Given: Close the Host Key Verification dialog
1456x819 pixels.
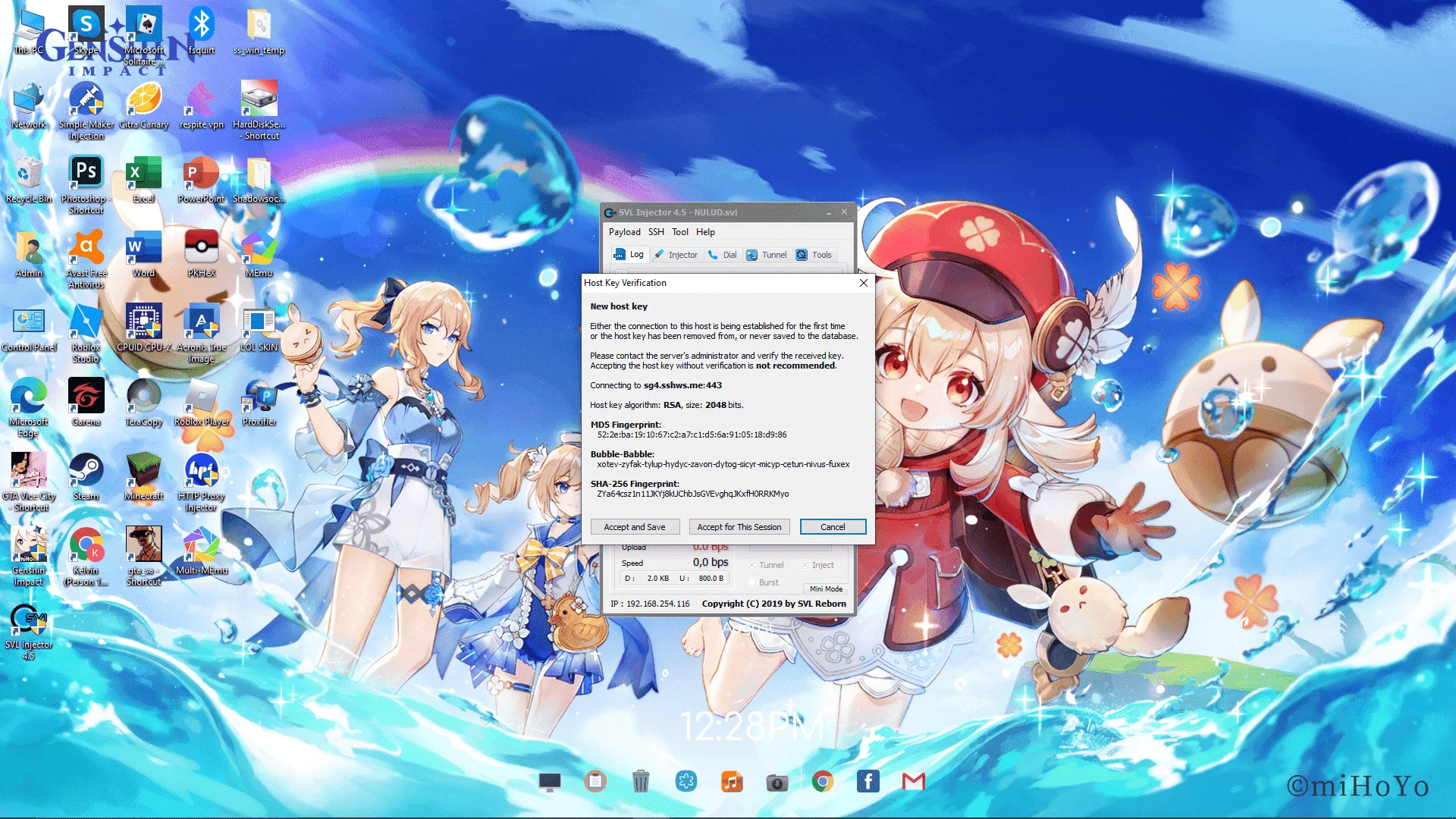Looking at the screenshot, I should pyautogui.click(x=864, y=283).
